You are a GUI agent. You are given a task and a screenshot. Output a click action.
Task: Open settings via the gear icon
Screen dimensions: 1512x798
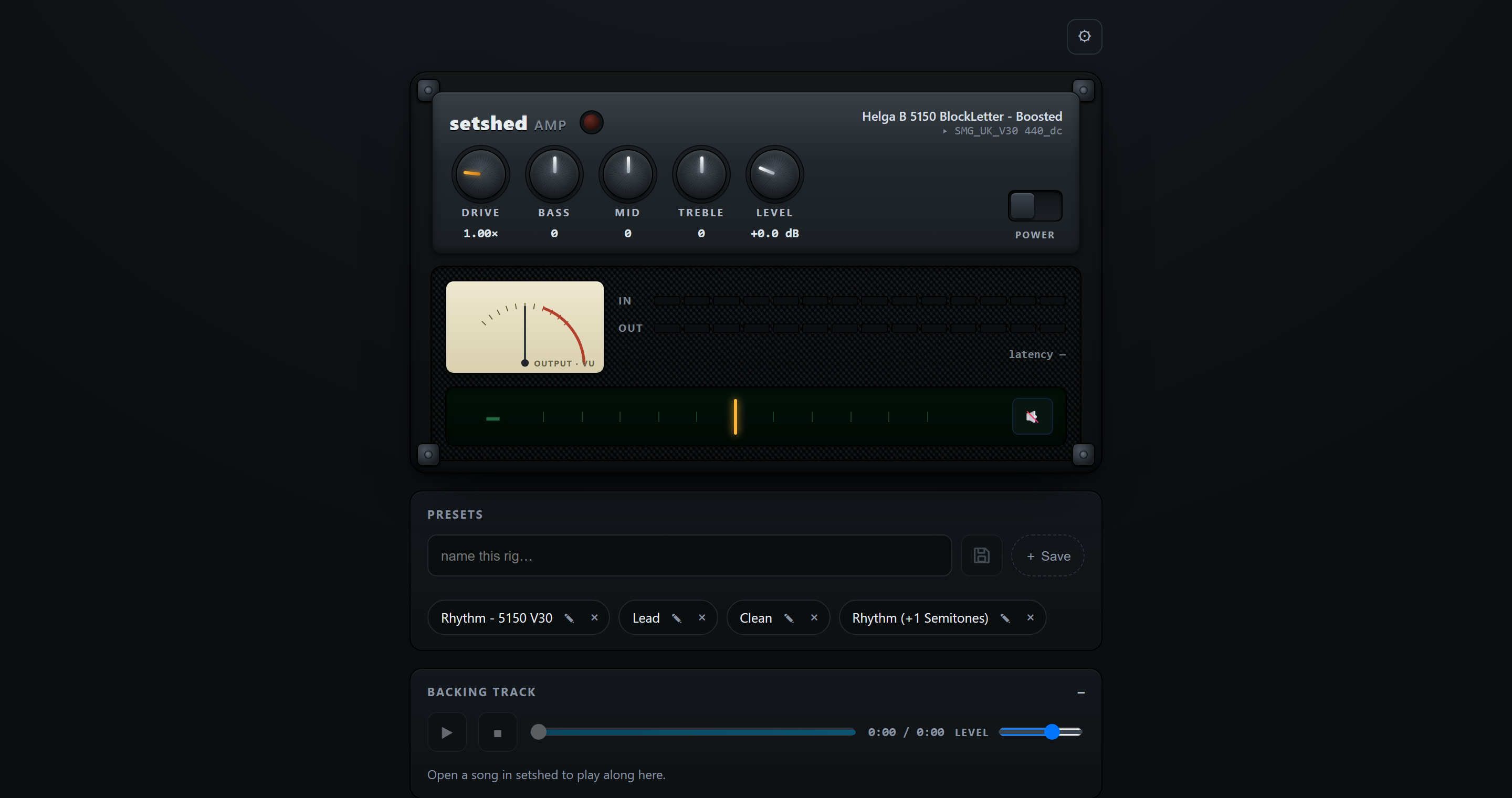1084,36
